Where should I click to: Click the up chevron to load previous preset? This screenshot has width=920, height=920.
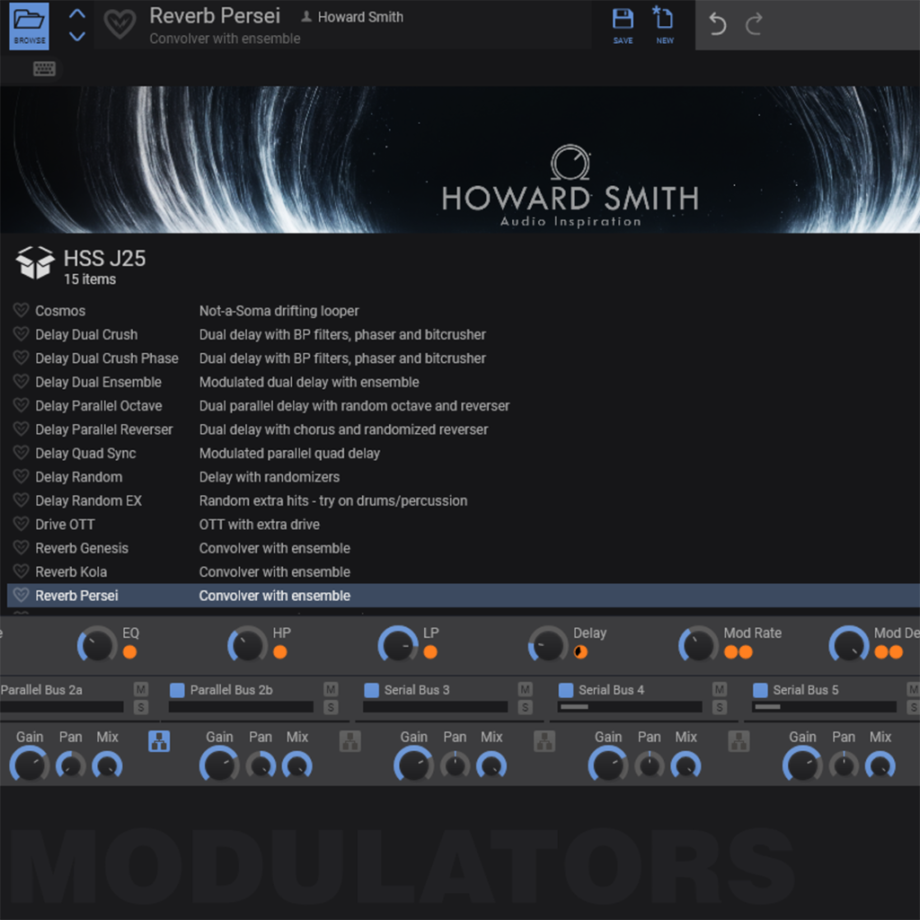[x=76, y=14]
